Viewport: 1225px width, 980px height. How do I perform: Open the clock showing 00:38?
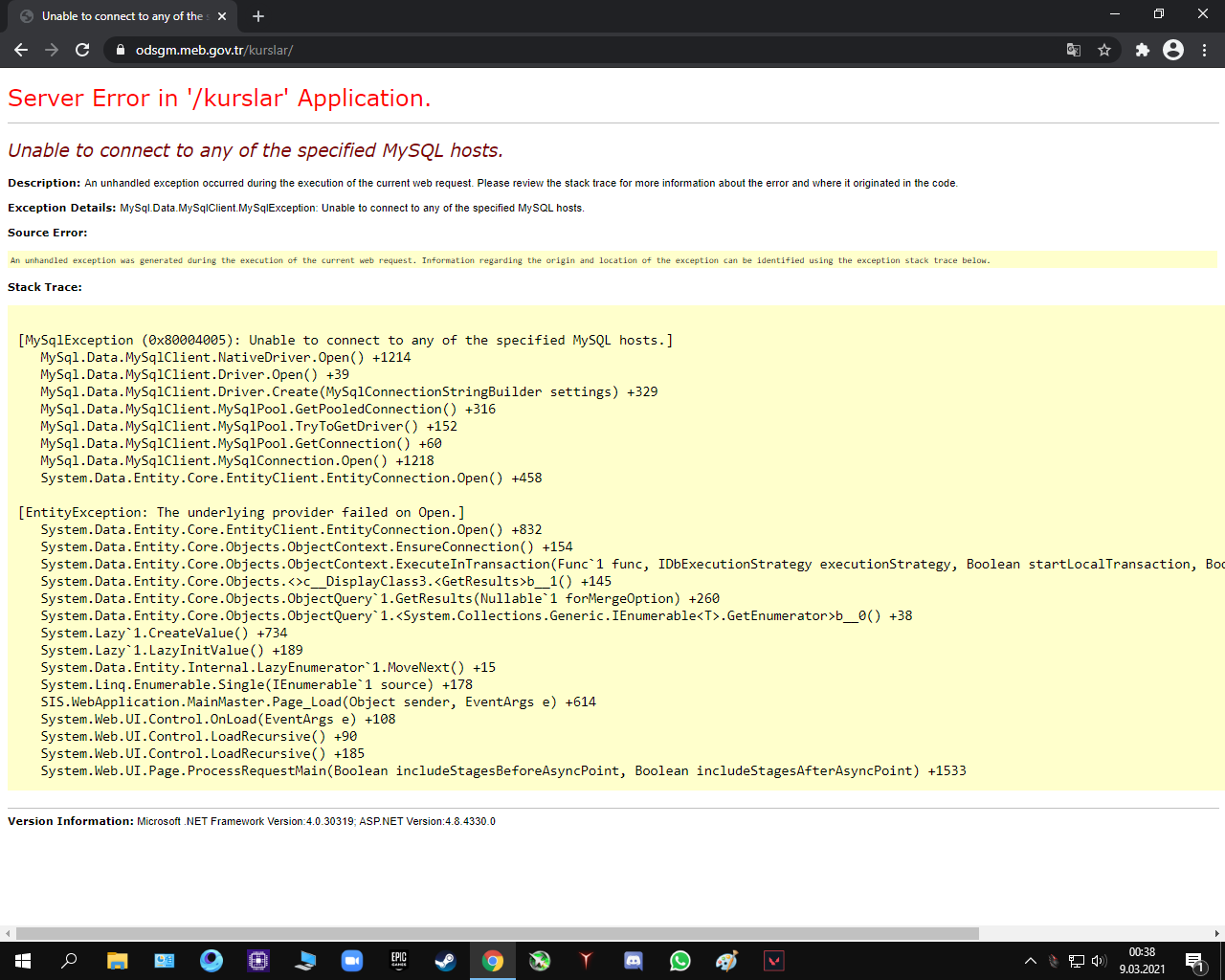click(1143, 961)
